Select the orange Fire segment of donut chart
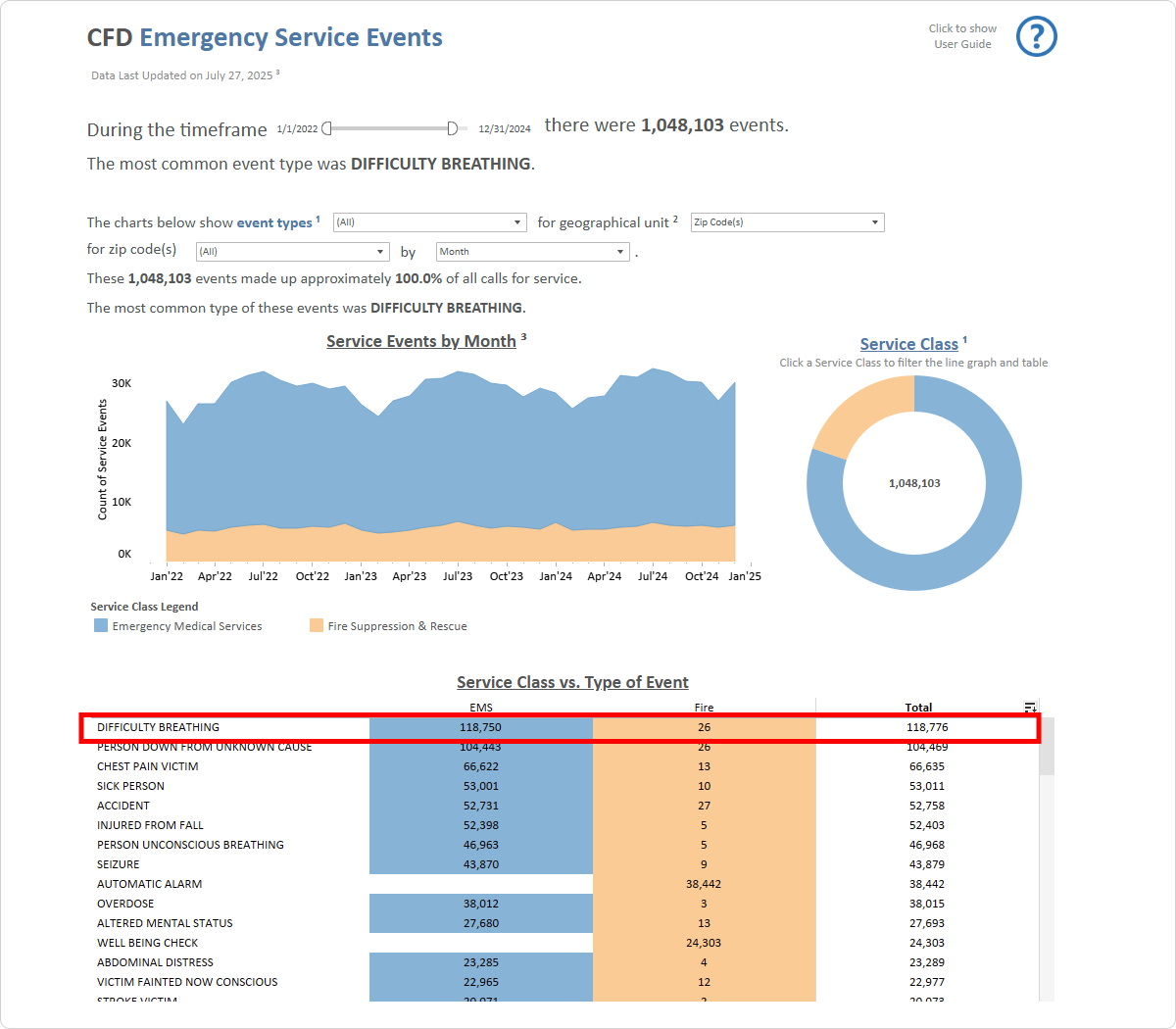The height and width of the screenshot is (1029, 1176). (856, 415)
